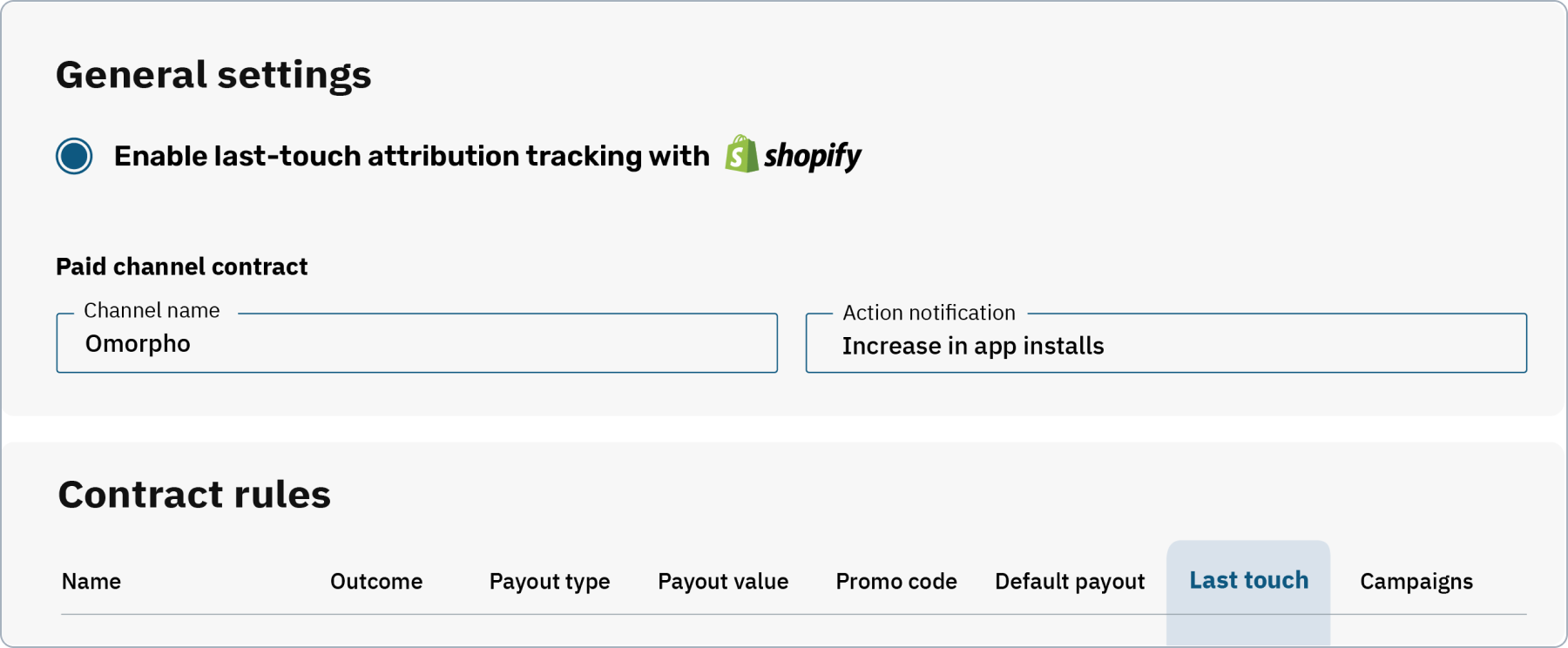Edit the Channel name field showing Omorpho
This screenshot has height=648, width=1568.
coord(416,343)
